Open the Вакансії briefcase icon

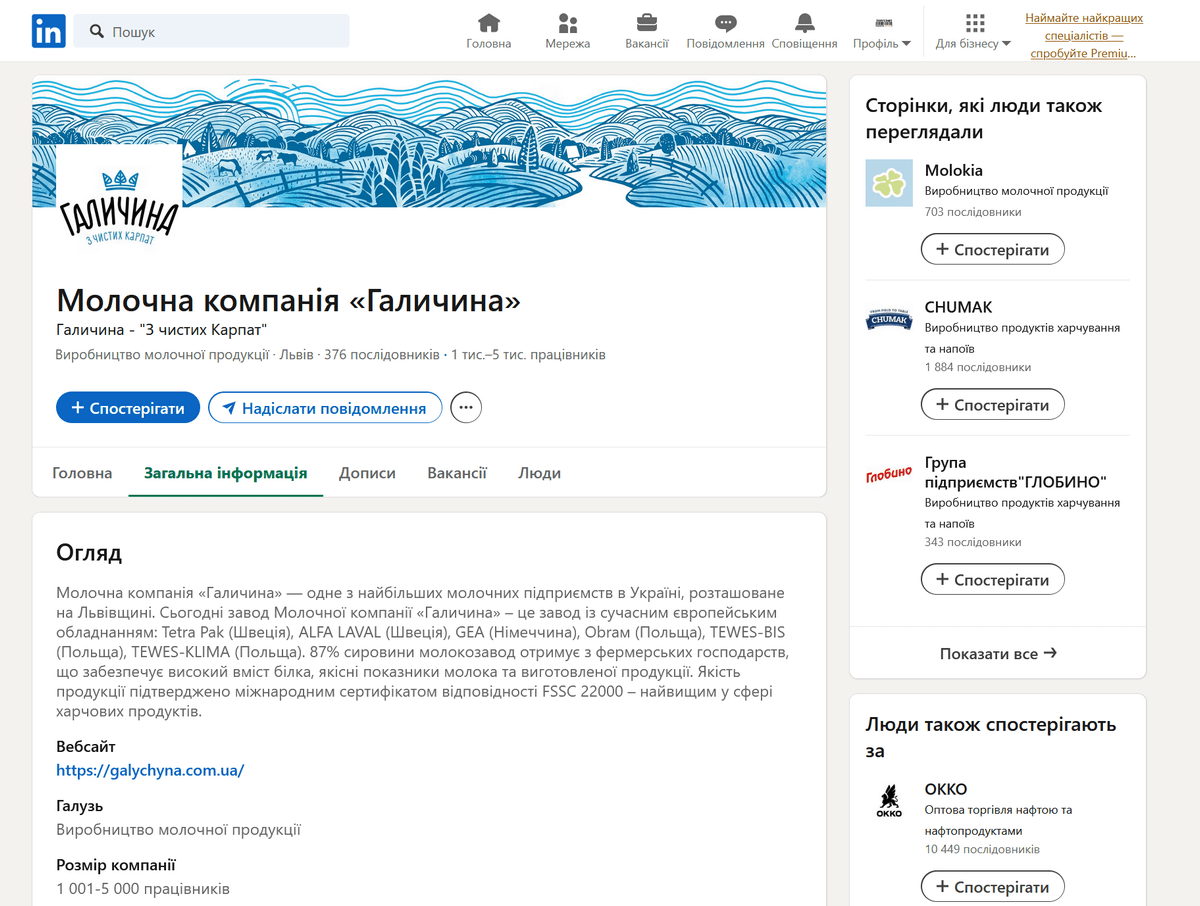(646, 22)
